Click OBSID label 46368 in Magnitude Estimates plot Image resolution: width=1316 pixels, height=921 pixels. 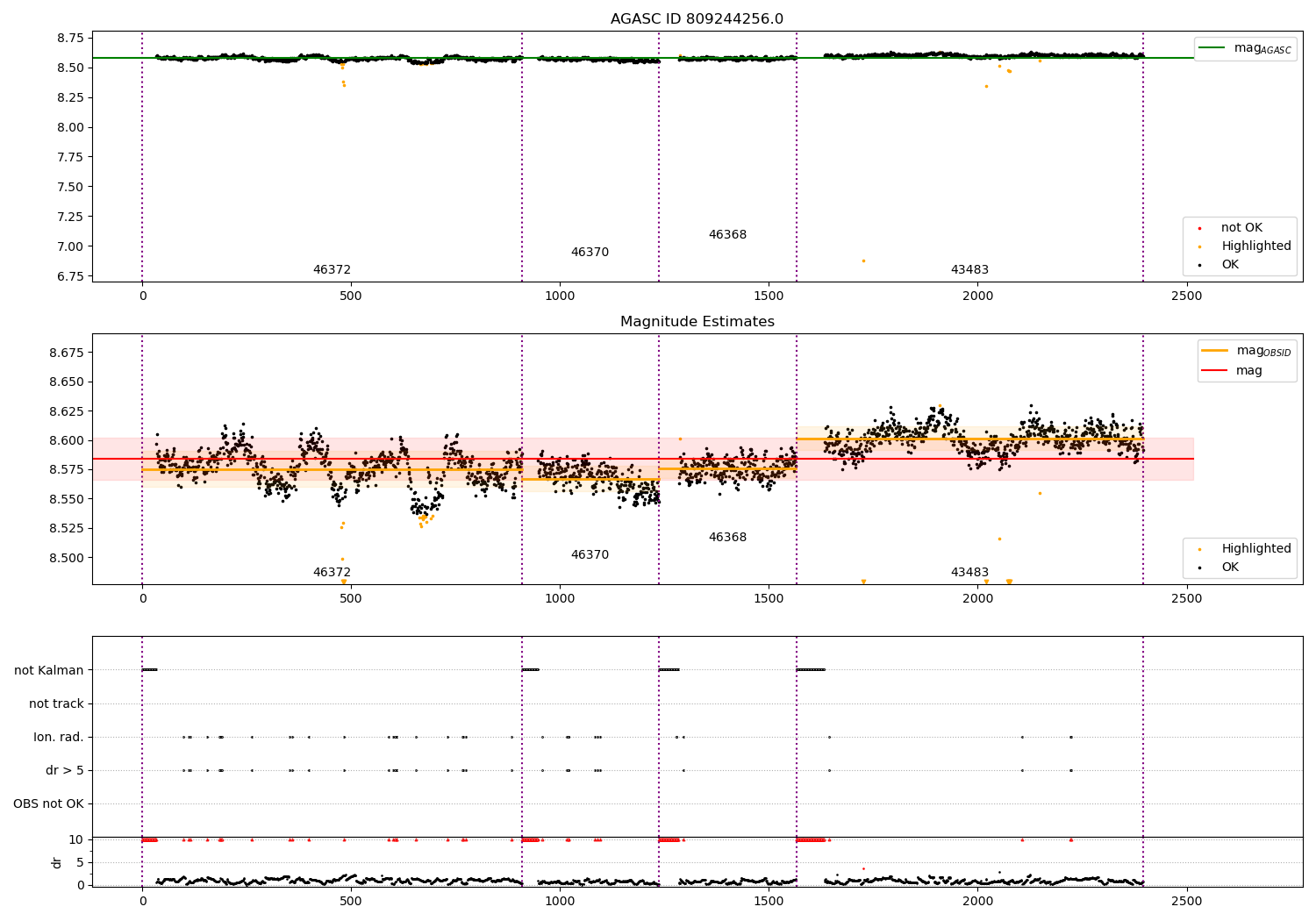pos(727,538)
